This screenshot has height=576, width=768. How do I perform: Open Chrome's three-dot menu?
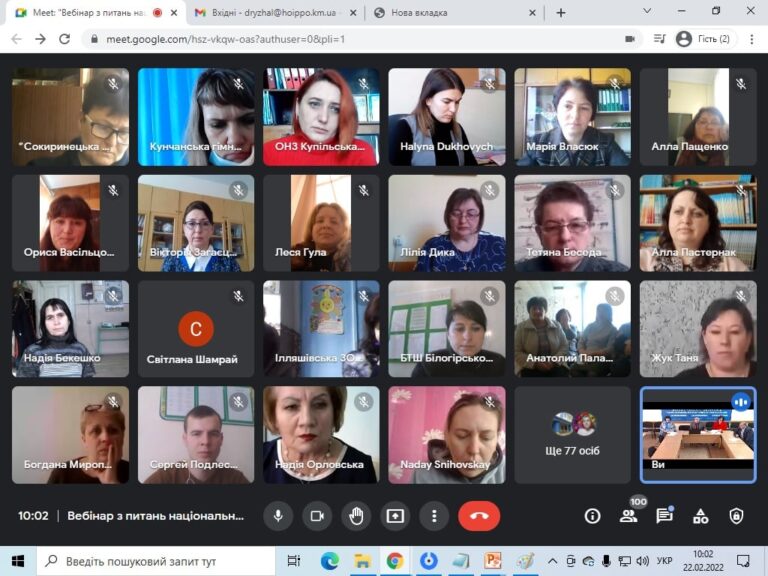[751, 39]
